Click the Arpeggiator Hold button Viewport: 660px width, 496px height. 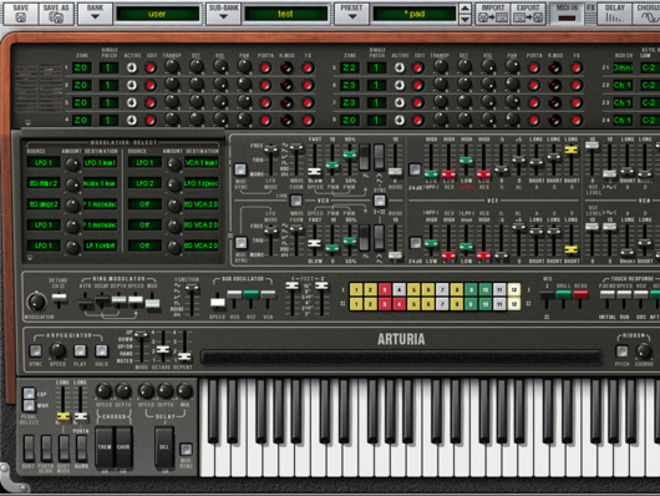click(101, 350)
